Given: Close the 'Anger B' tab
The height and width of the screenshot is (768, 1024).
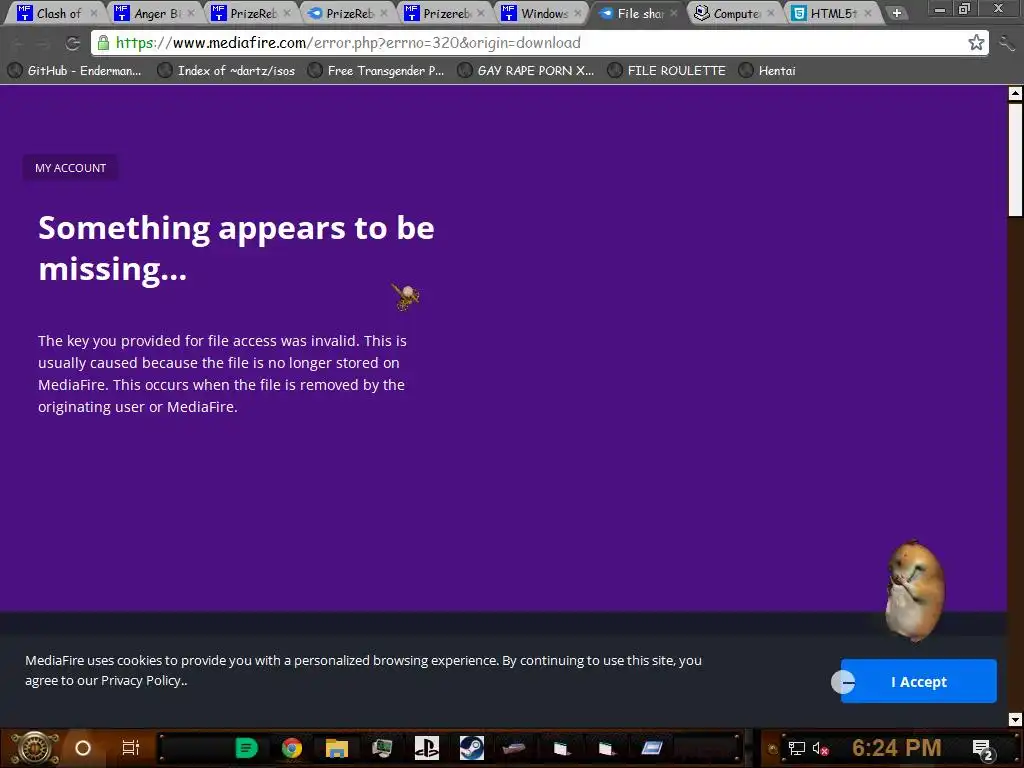Looking at the screenshot, I should [x=191, y=13].
